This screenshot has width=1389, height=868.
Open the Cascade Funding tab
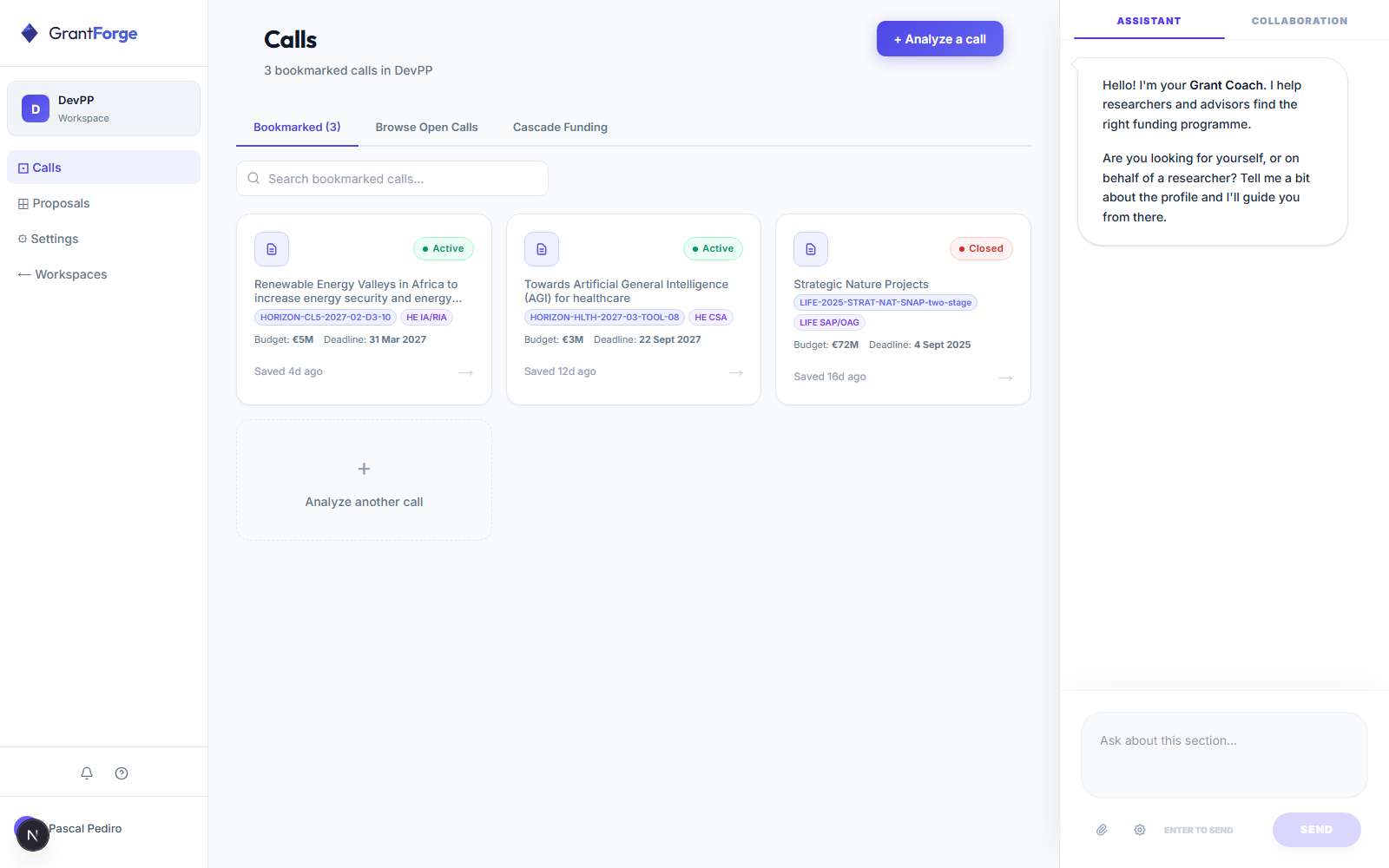pyautogui.click(x=560, y=127)
